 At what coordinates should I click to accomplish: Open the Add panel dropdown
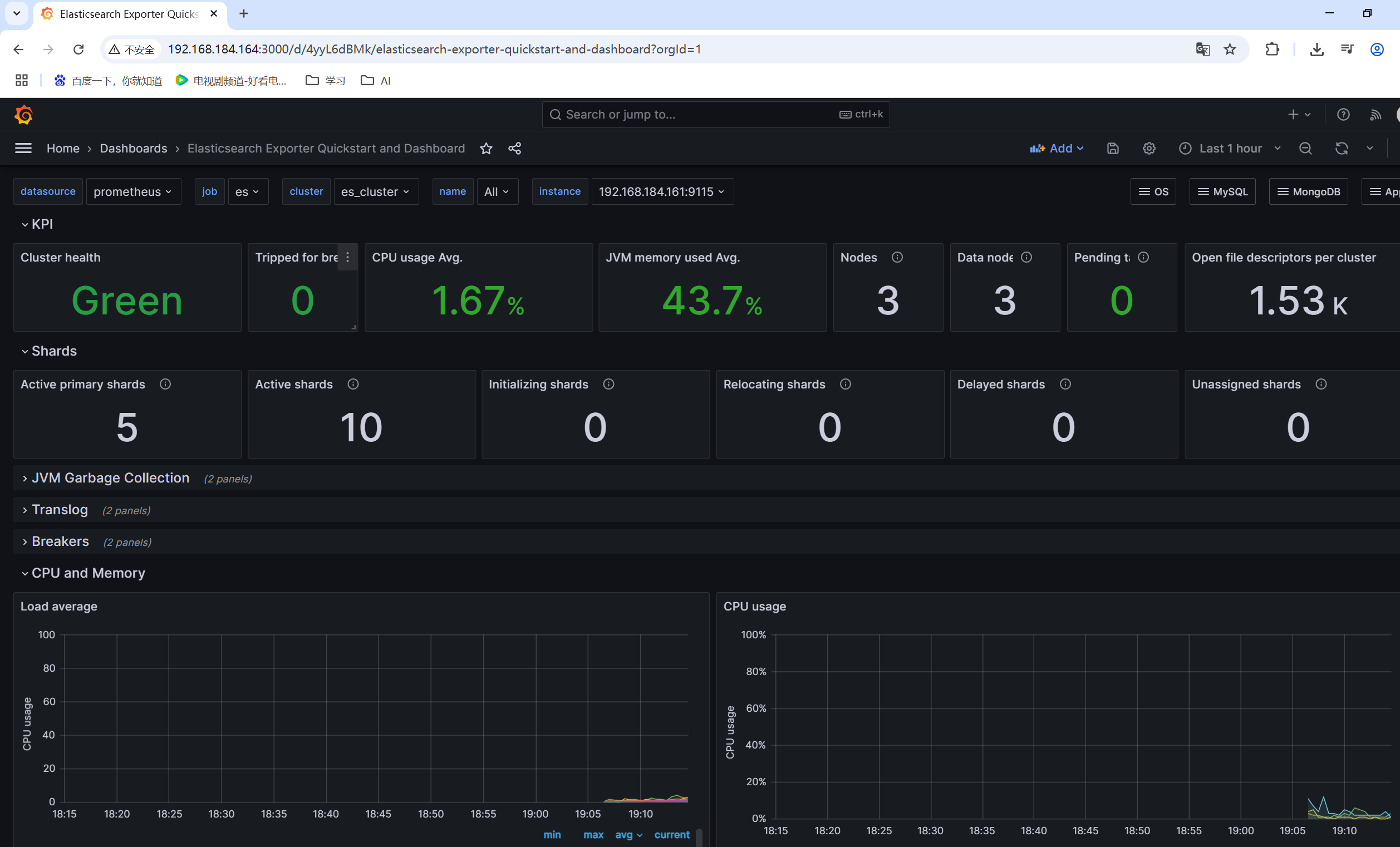tap(1057, 148)
